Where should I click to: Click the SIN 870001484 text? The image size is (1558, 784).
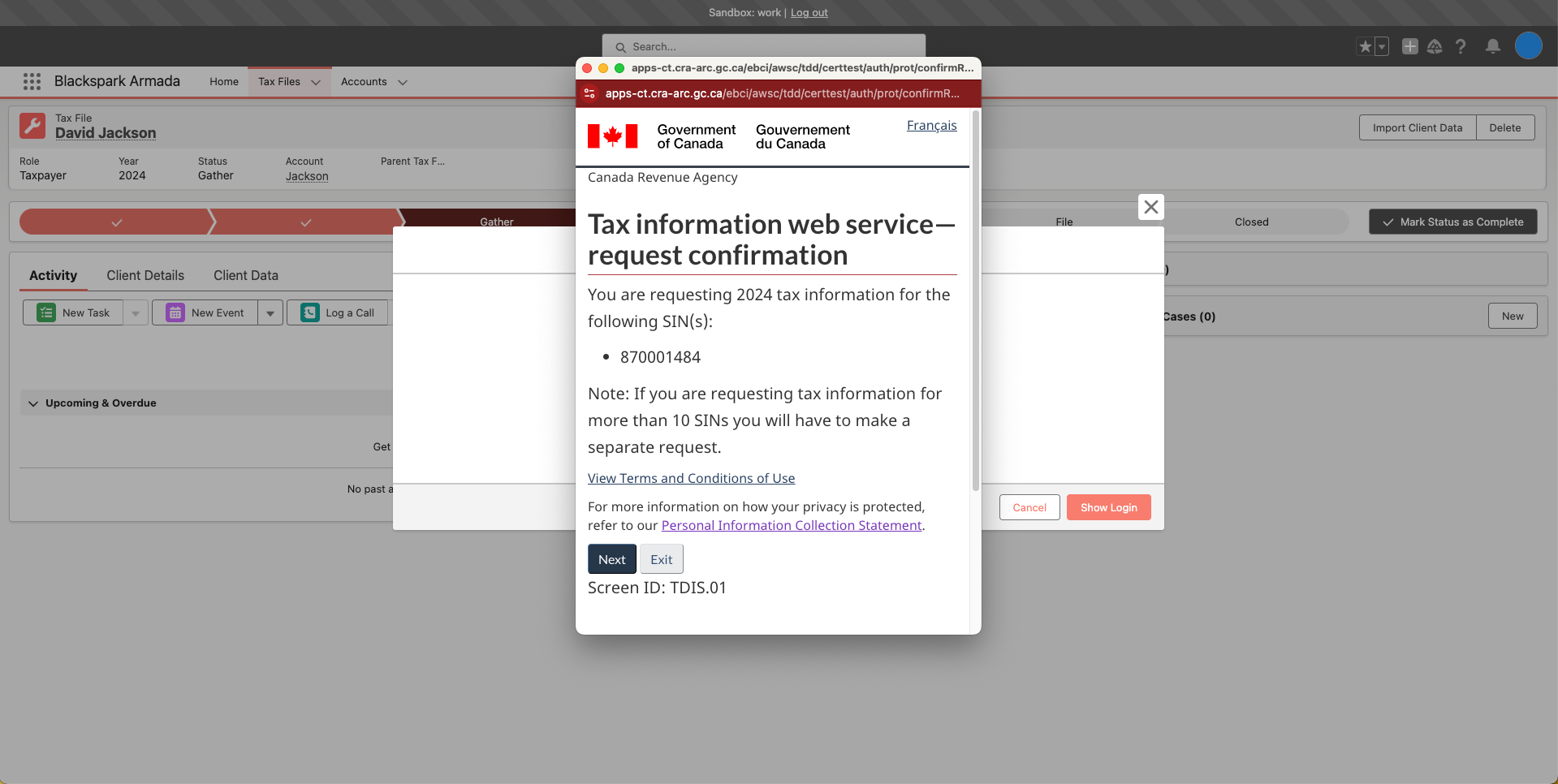pyautogui.click(x=660, y=357)
